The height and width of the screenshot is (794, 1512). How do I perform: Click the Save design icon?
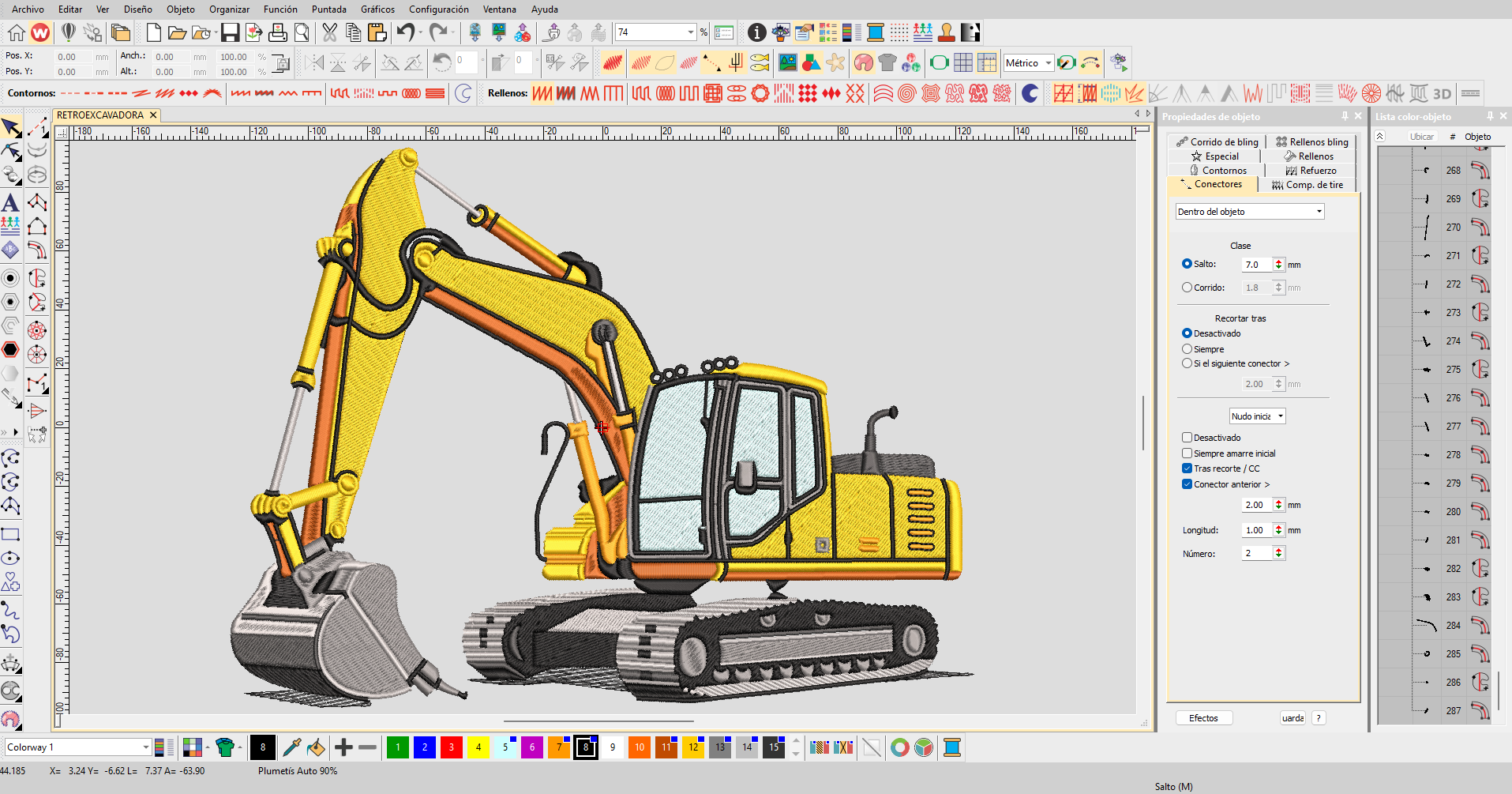230,32
